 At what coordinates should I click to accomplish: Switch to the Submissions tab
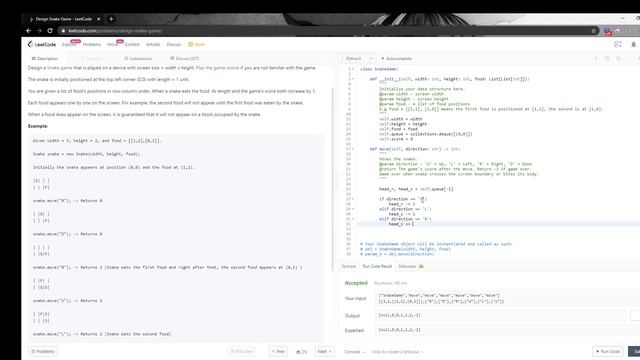(138, 59)
